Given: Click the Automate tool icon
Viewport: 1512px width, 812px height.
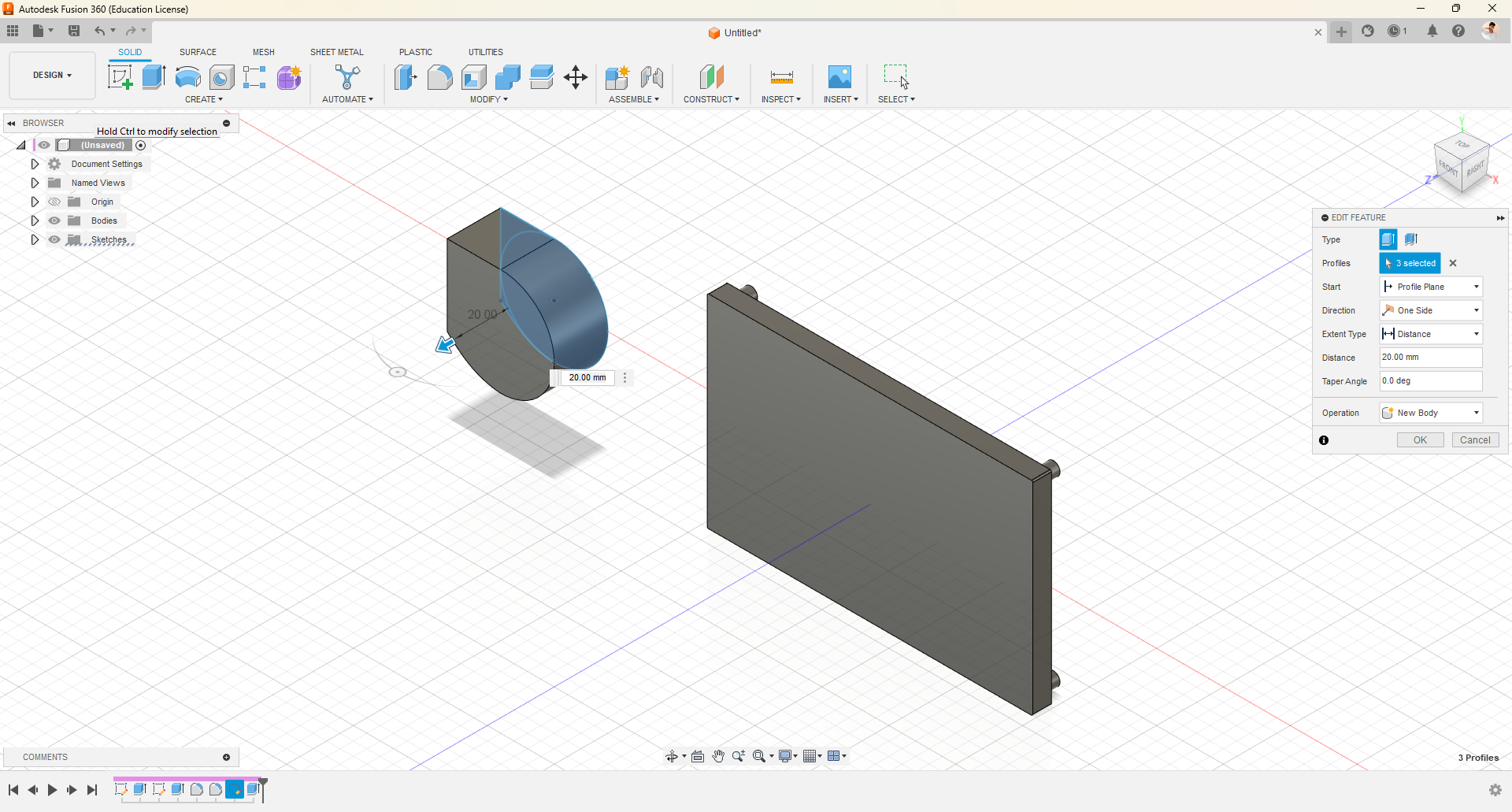Looking at the screenshot, I should (x=347, y=77).
